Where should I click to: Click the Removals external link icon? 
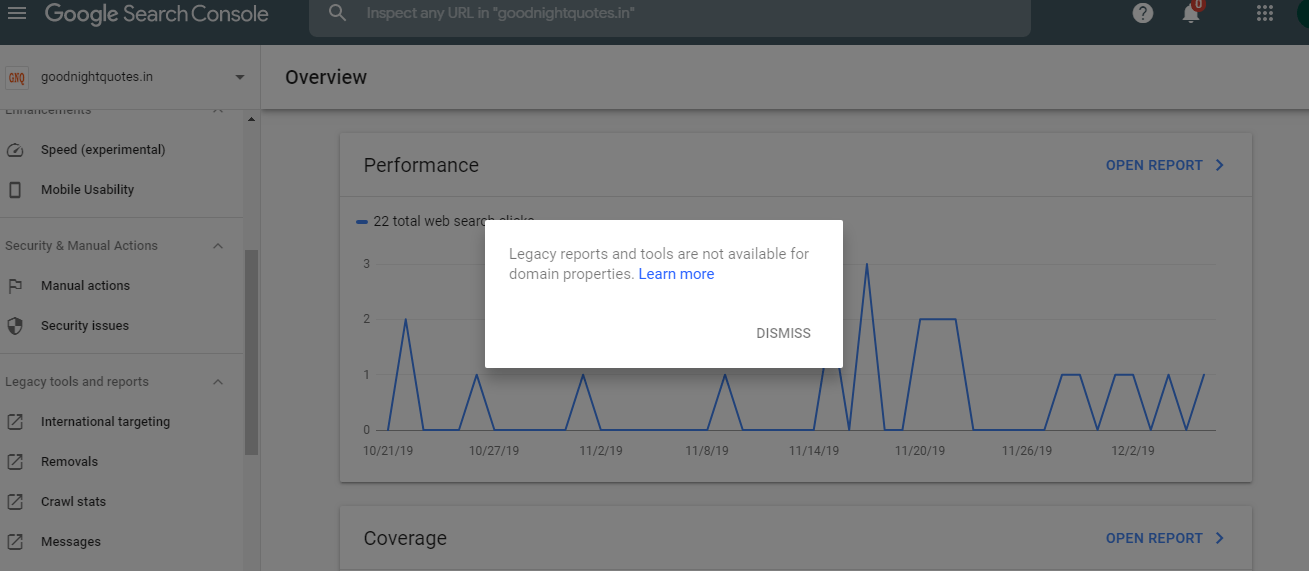[x=15, y=462]
